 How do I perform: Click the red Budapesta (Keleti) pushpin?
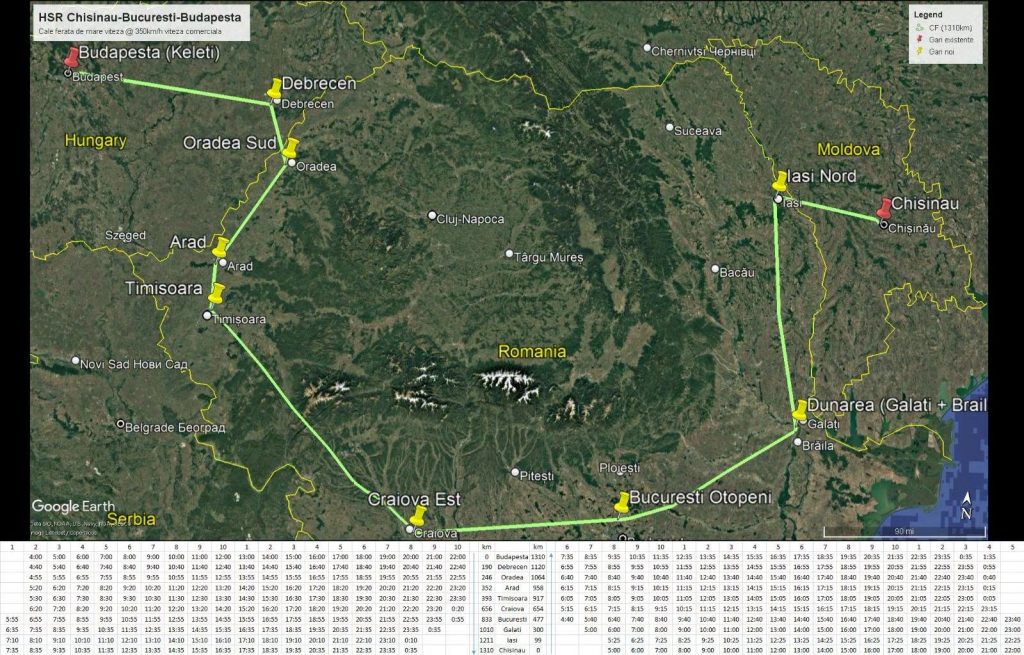pos(72,57)
